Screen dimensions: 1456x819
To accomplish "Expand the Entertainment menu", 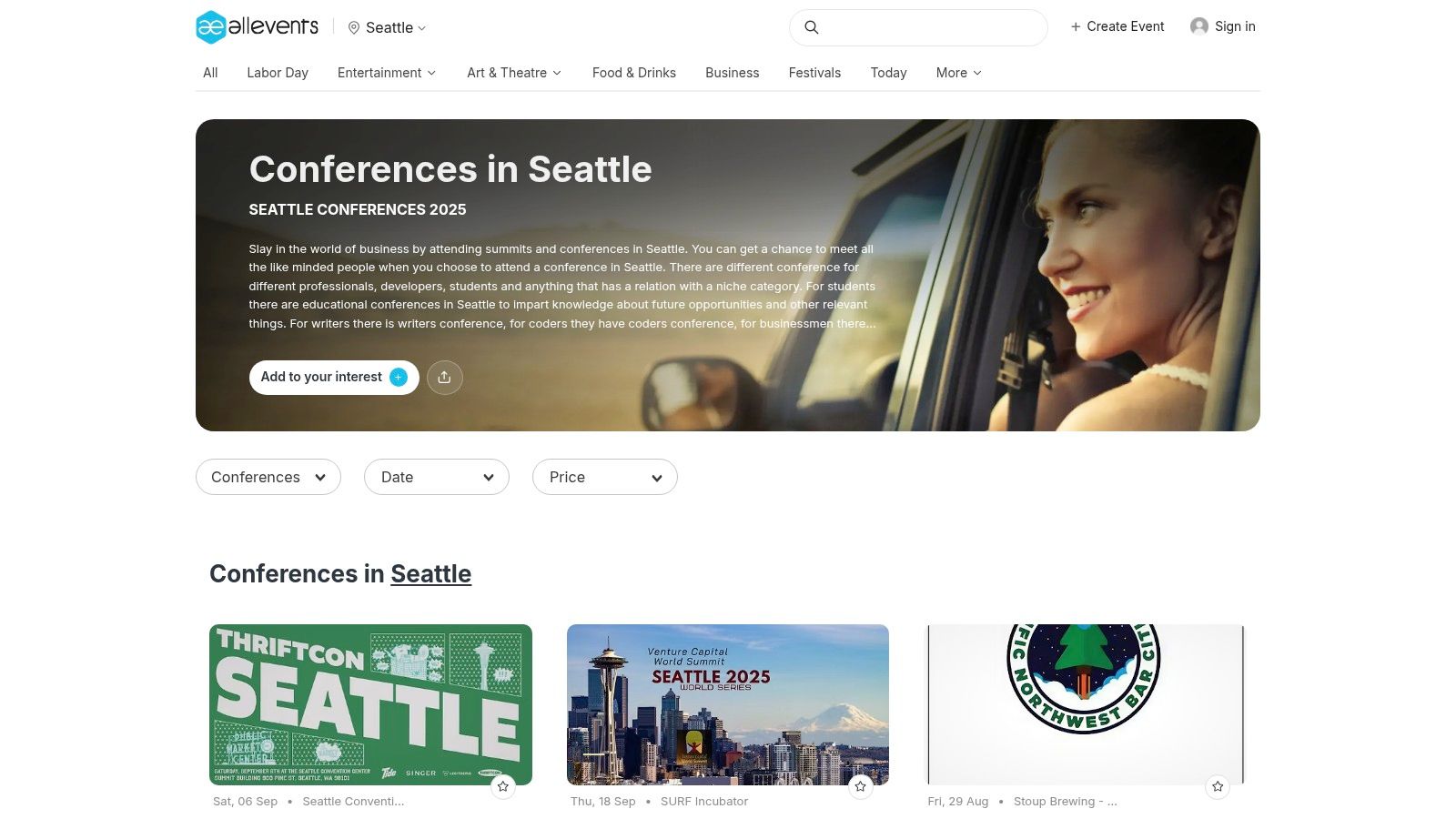I will (x=387, y=73).
